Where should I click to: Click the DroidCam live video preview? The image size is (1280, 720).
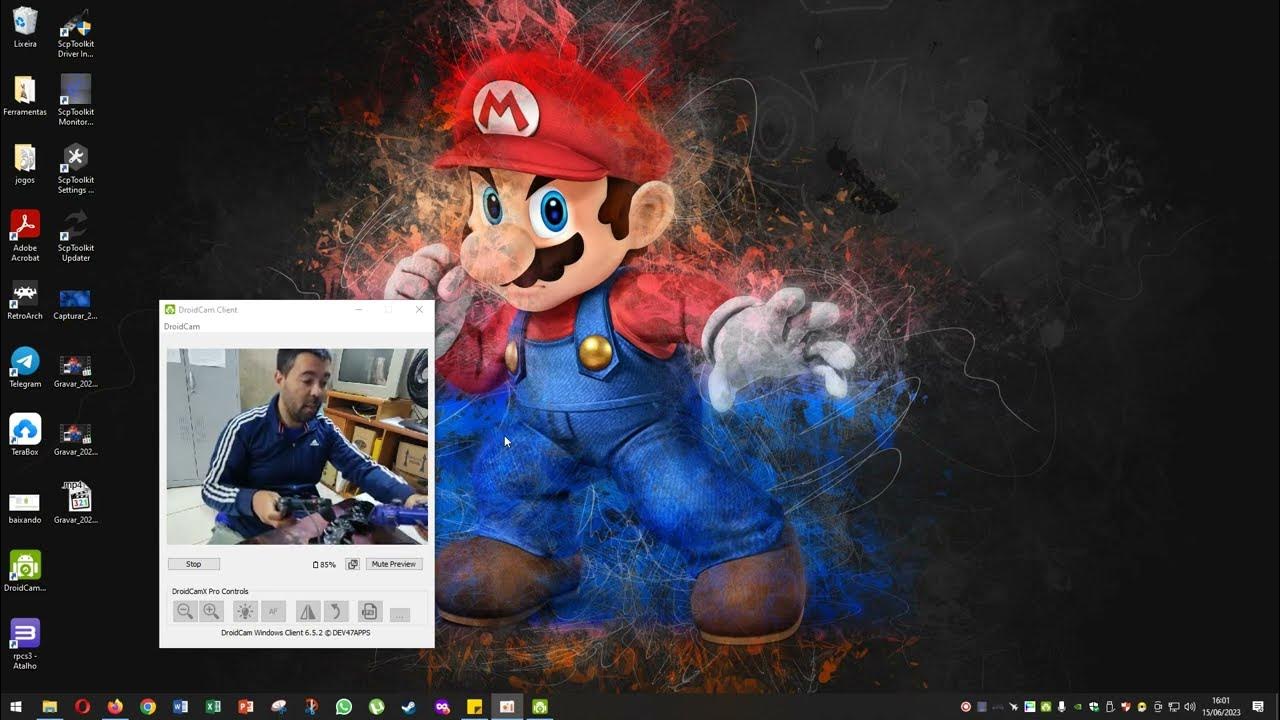click(297, 446)
